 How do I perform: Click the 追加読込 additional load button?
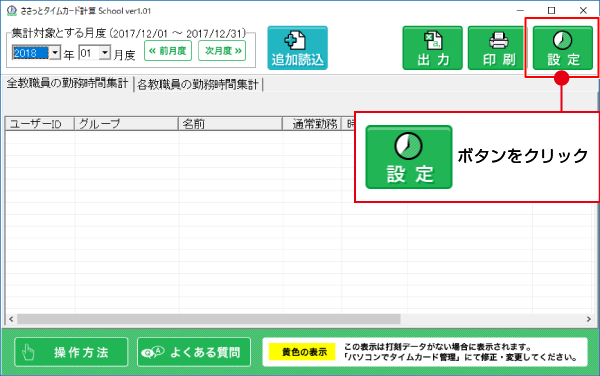click(297, 48)
